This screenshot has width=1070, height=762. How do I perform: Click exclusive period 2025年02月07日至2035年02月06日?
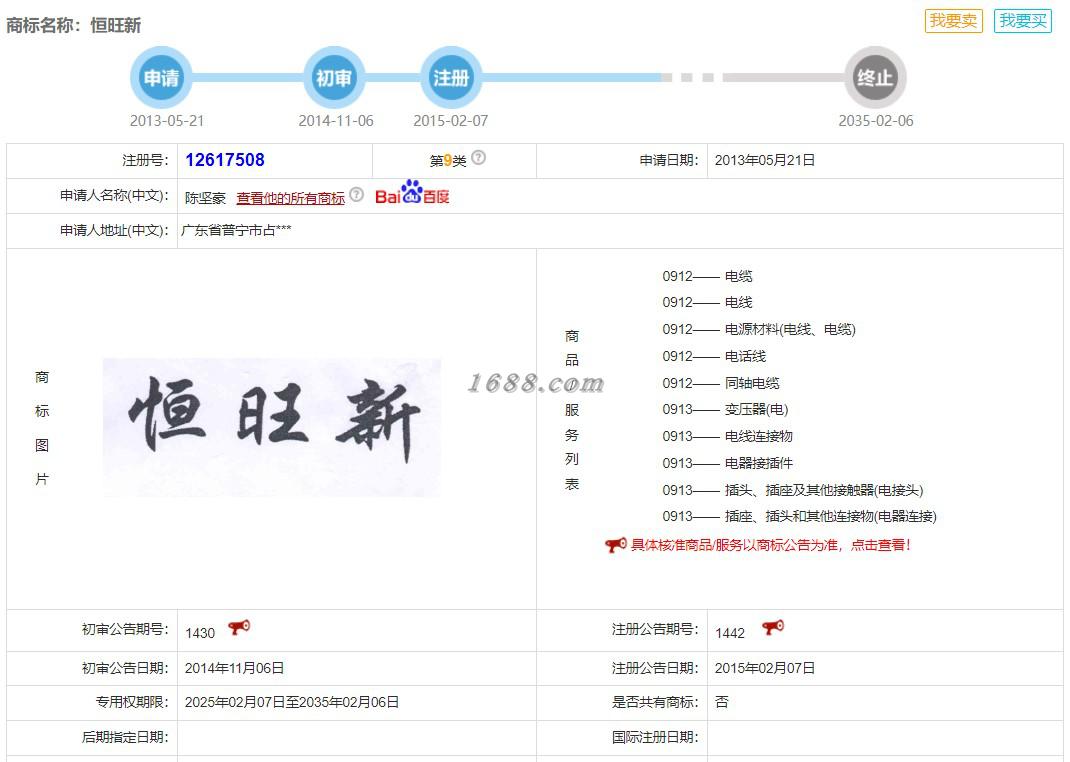[291, 702]
